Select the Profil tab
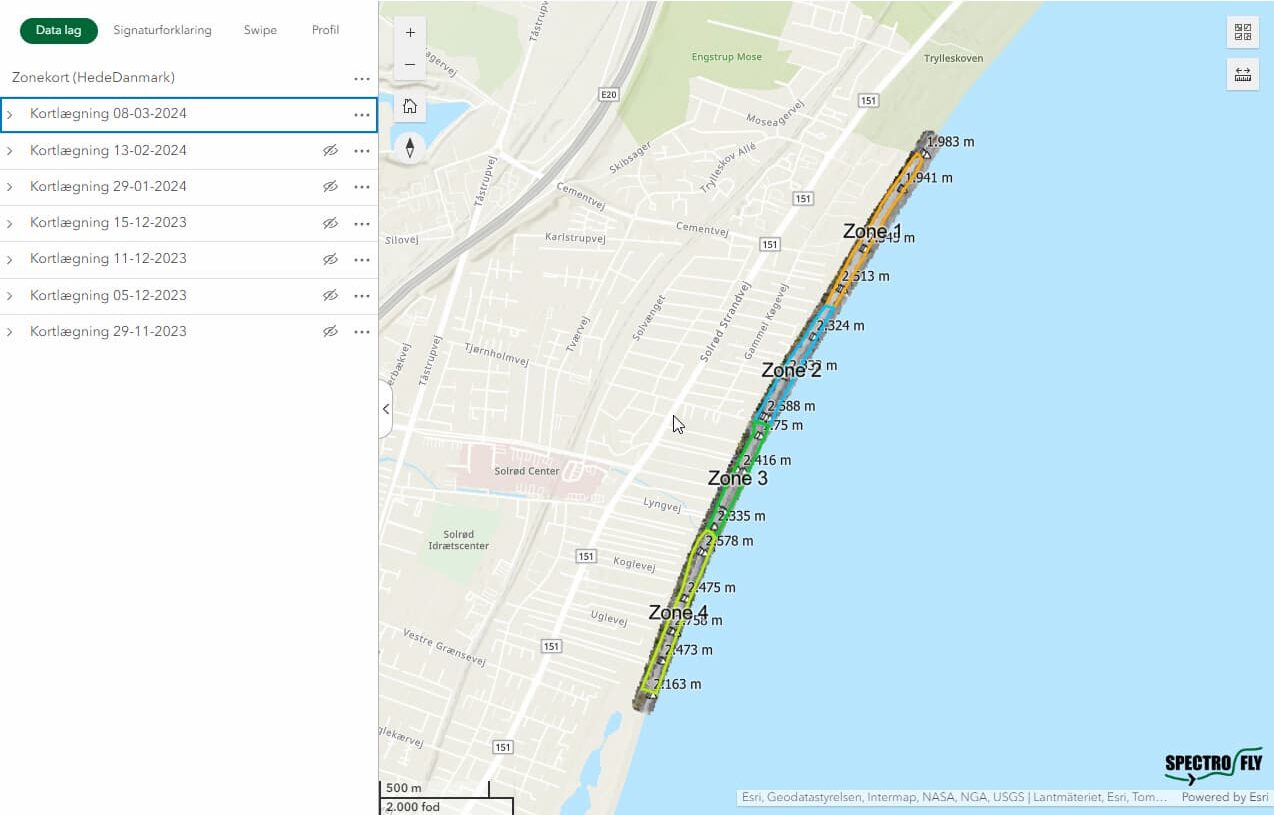This screenshot has width=1274, height=815. (x=325, y=30)
